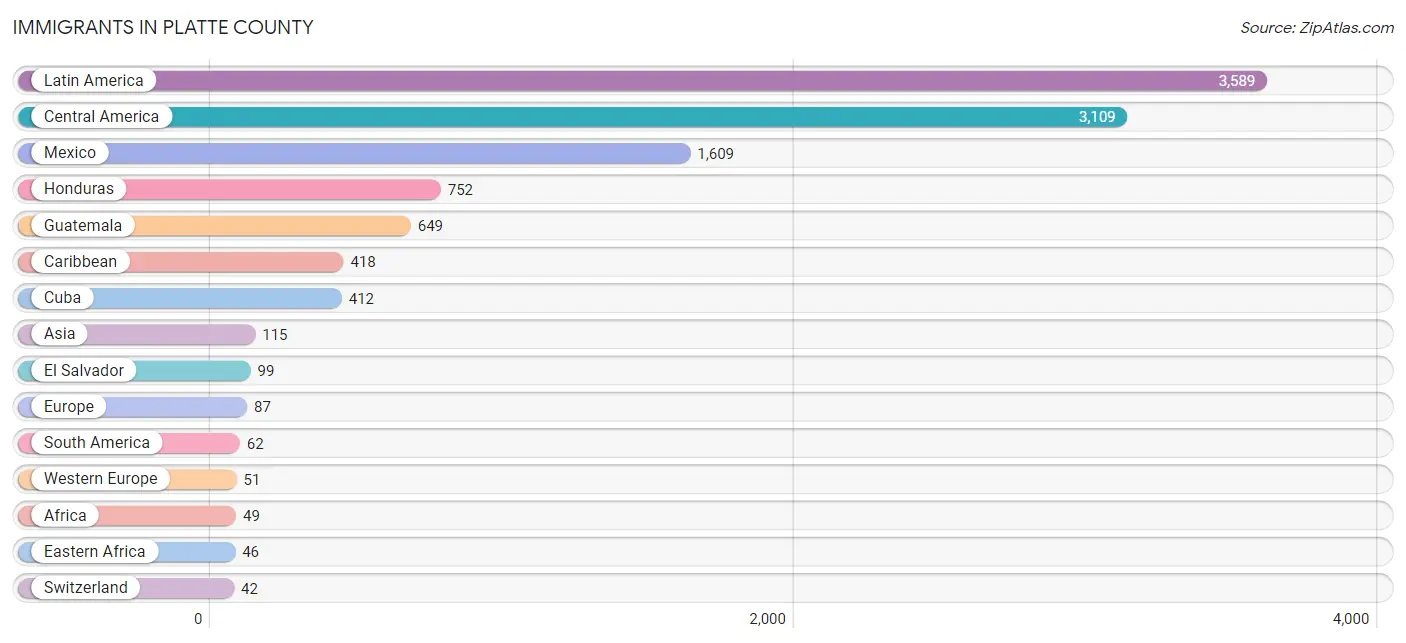This screenshot has height=643, width=1406.
Task: Select the Mexico label
Action: click(70, 153)
